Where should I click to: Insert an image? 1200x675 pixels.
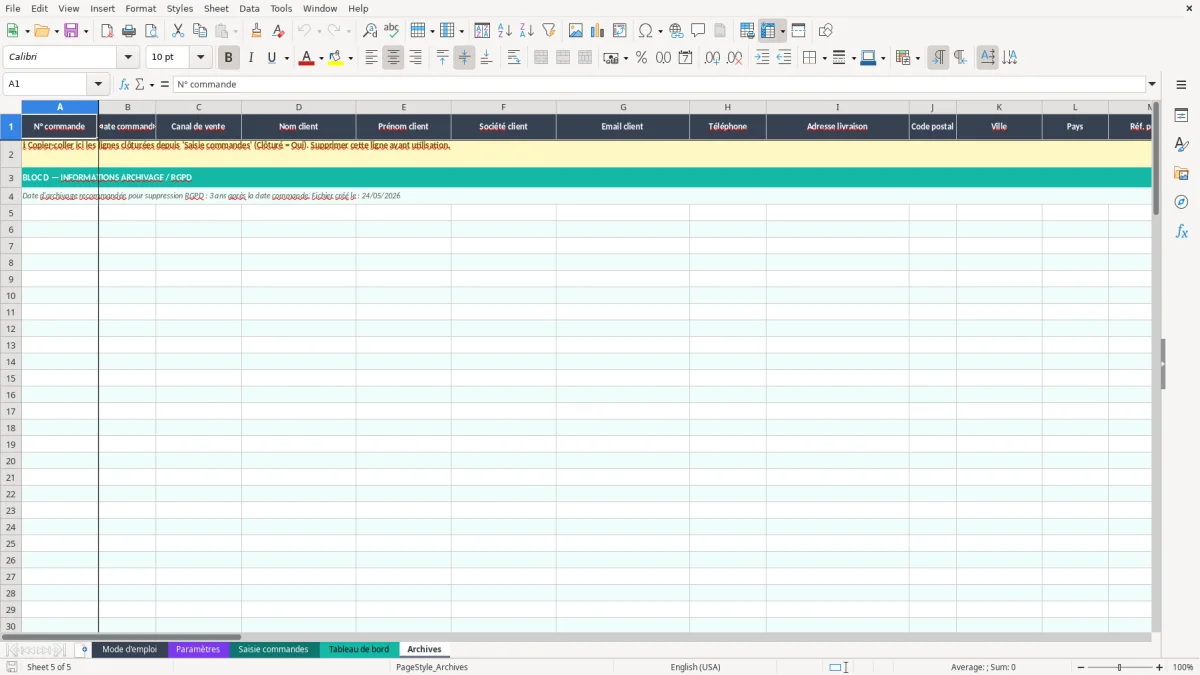pos(576,31)
